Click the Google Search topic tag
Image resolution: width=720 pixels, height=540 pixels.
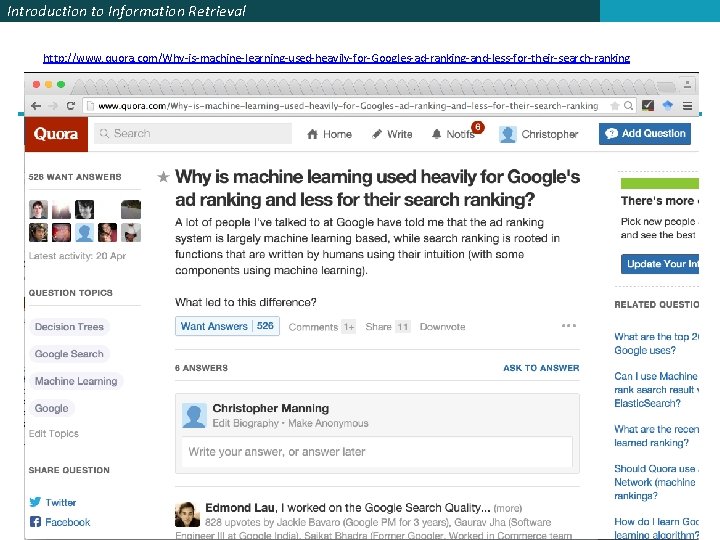pyautogui.click(x=69, y=354)
